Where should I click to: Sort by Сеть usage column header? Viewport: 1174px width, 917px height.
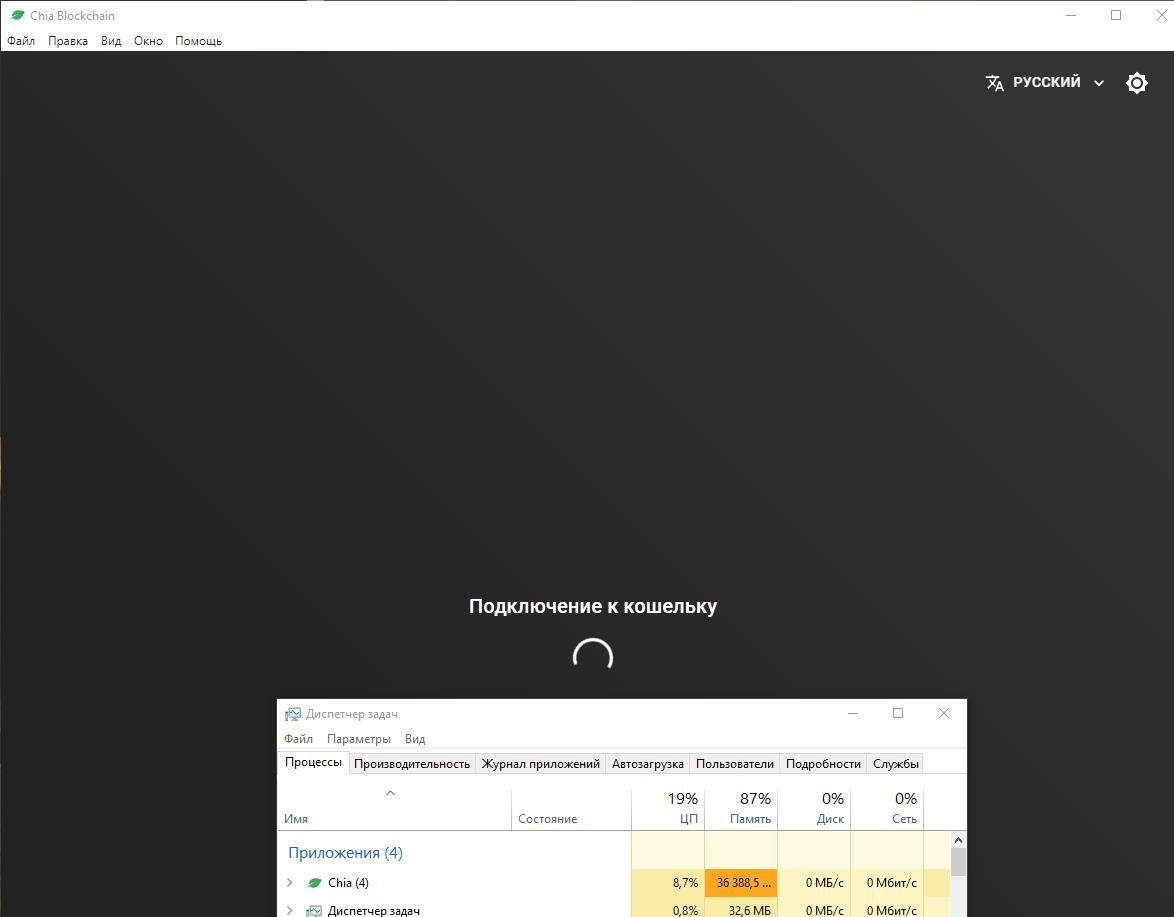(886, 809)
